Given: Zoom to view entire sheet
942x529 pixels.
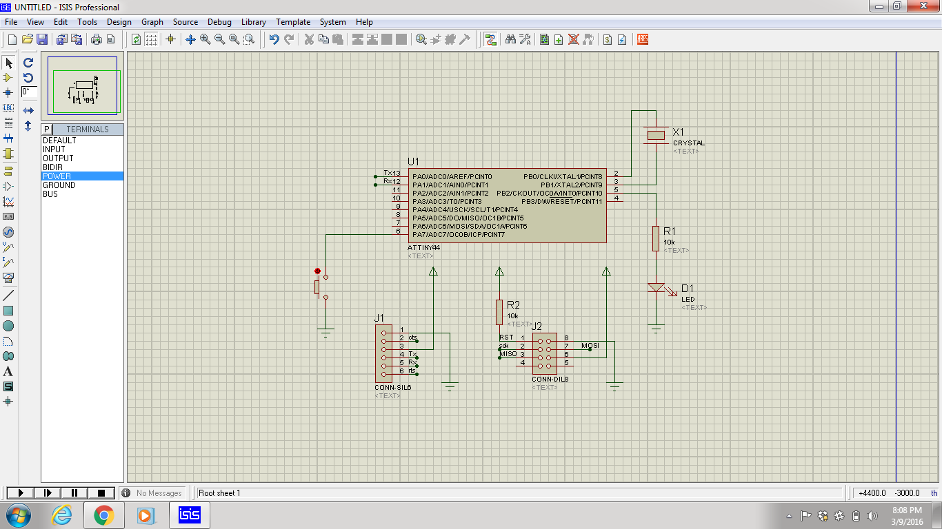Looking at the screenshot, I should 234,40.
